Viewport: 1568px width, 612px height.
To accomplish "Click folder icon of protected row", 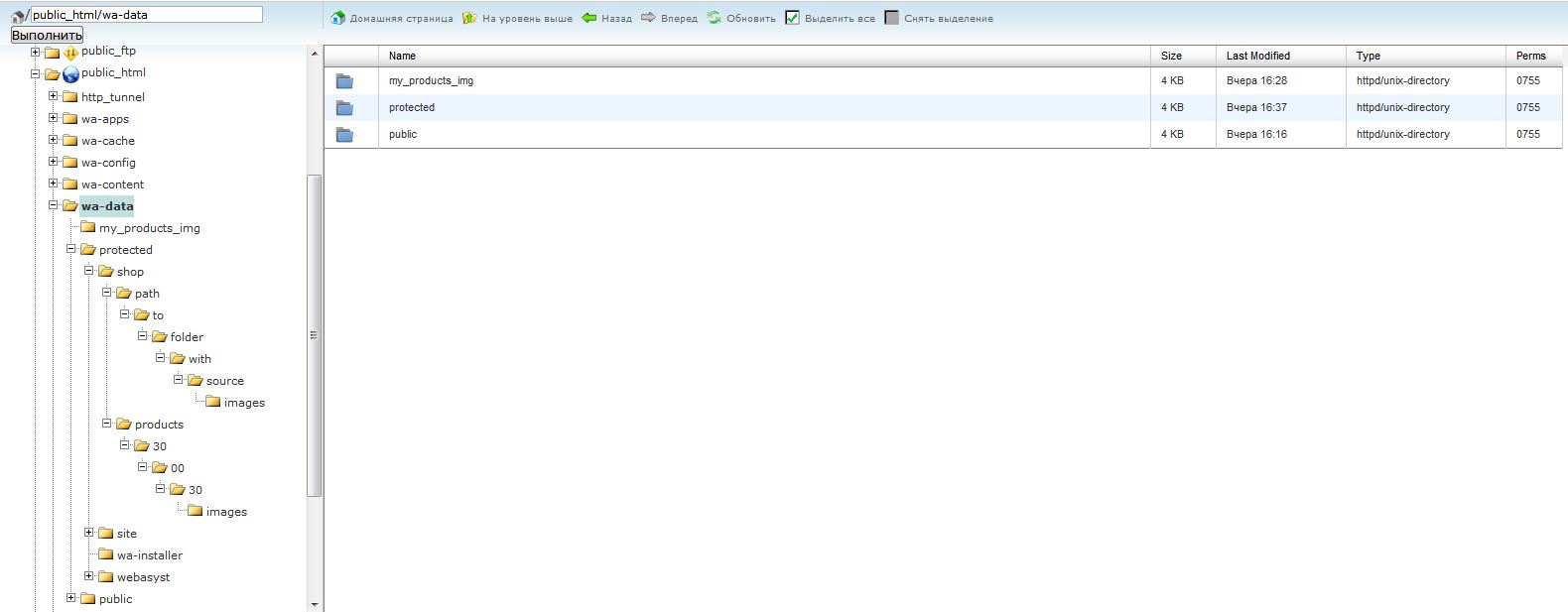I will [344, 108].
